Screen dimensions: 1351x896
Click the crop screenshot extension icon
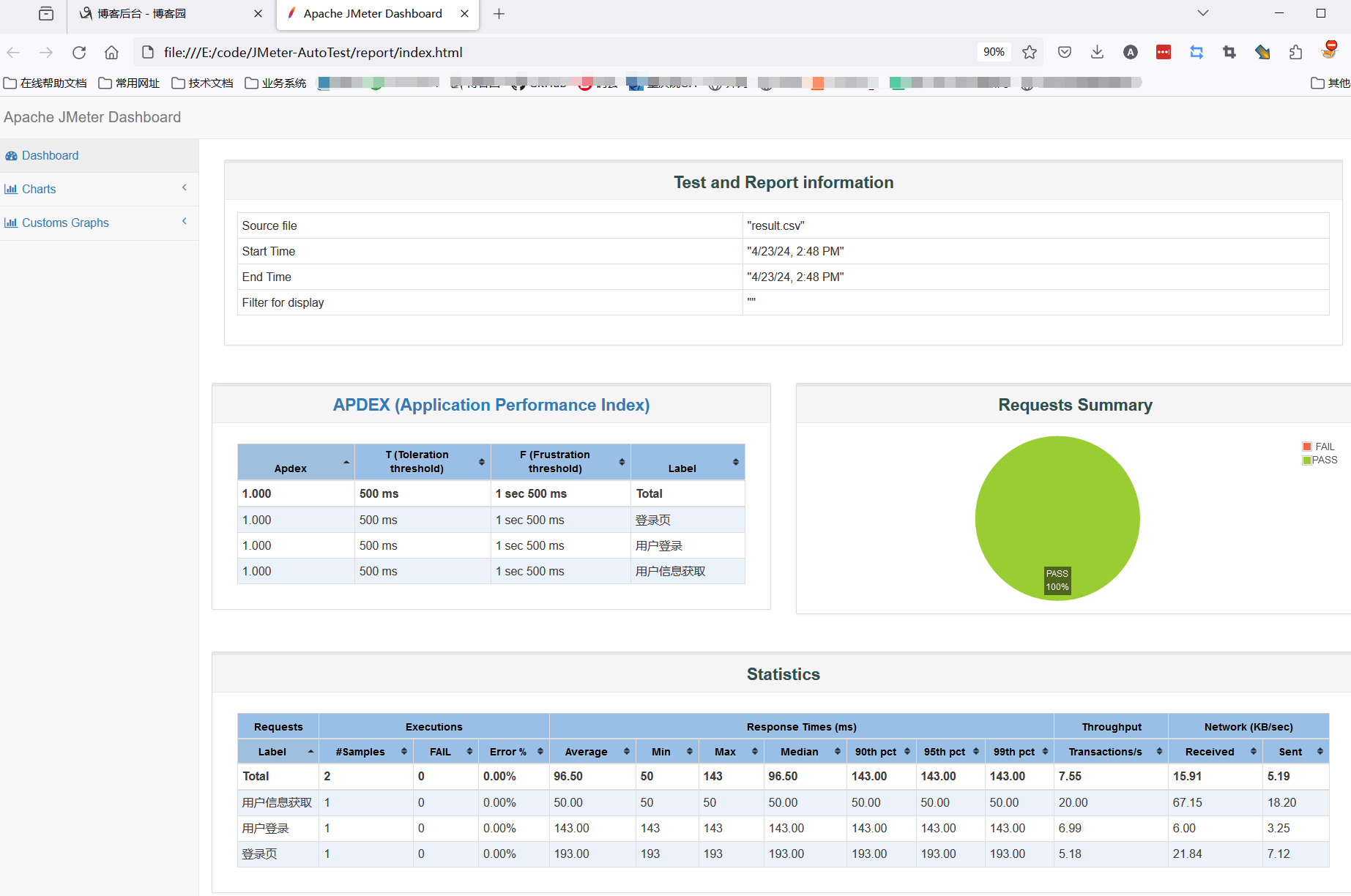coord(1229,52)
